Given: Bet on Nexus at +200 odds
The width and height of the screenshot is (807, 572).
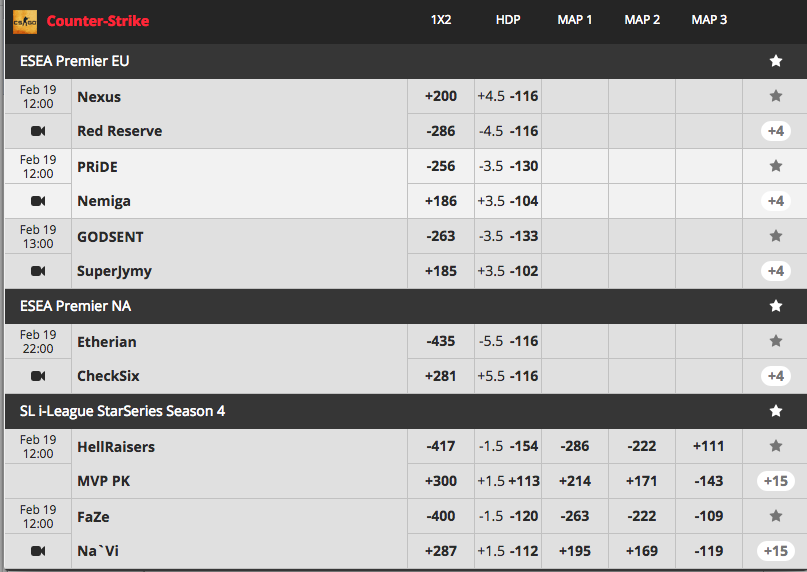Looking at the screenshot, I should 441,96.
